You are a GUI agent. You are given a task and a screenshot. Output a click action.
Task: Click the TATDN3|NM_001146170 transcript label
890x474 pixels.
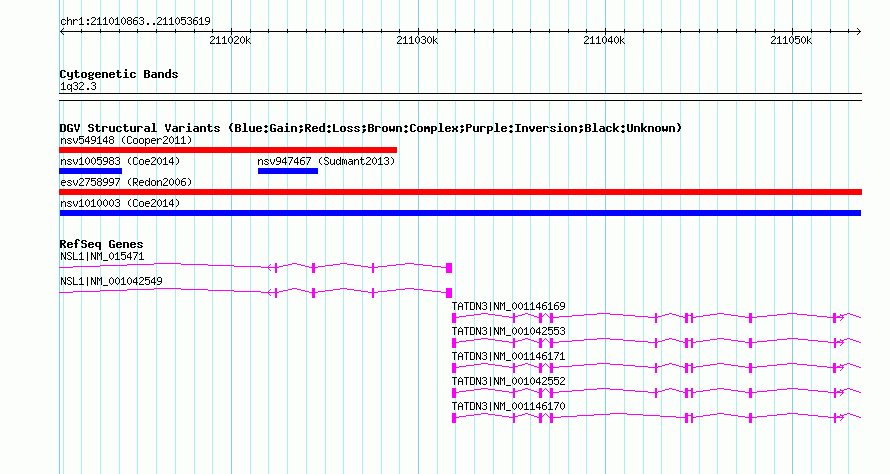509,406
